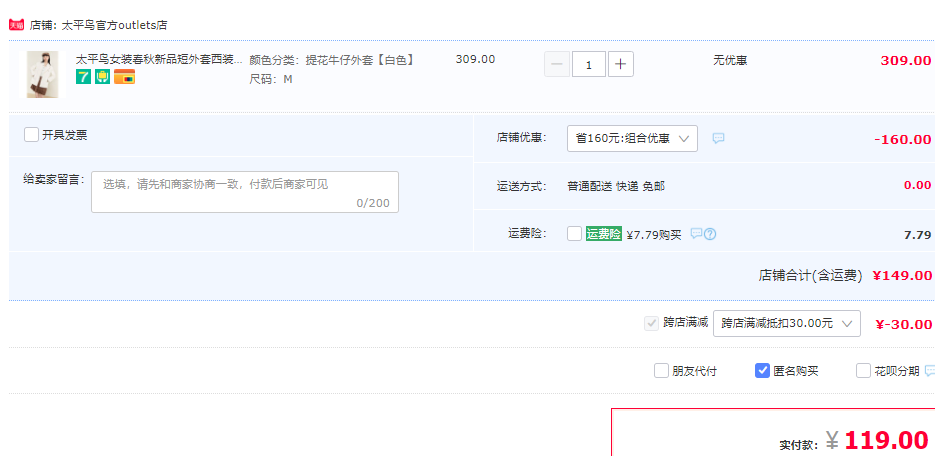The height and width of the screenshot is (456, 935).
Task: Click the green 7-day return badge icon
Action: (x=83, y=76)
